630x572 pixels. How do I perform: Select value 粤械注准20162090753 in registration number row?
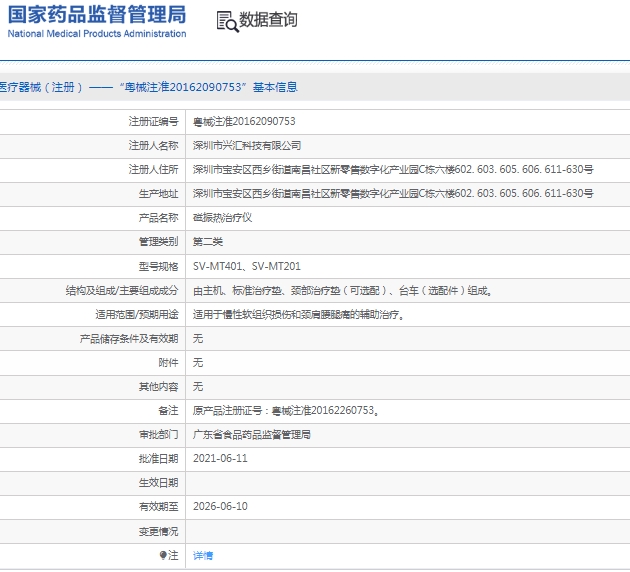(x=244, y=121)
